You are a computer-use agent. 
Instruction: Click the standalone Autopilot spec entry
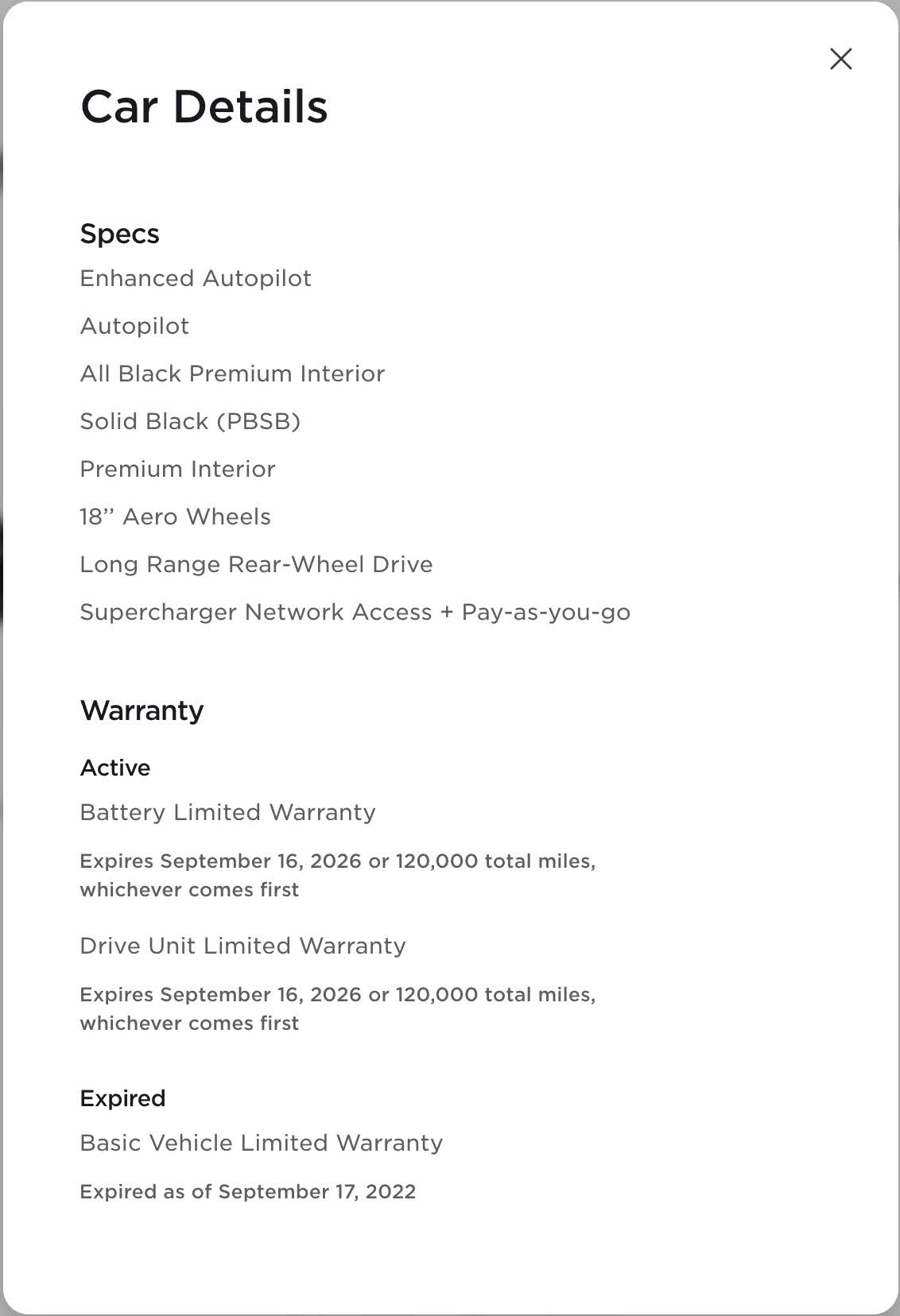coord(134,326)
